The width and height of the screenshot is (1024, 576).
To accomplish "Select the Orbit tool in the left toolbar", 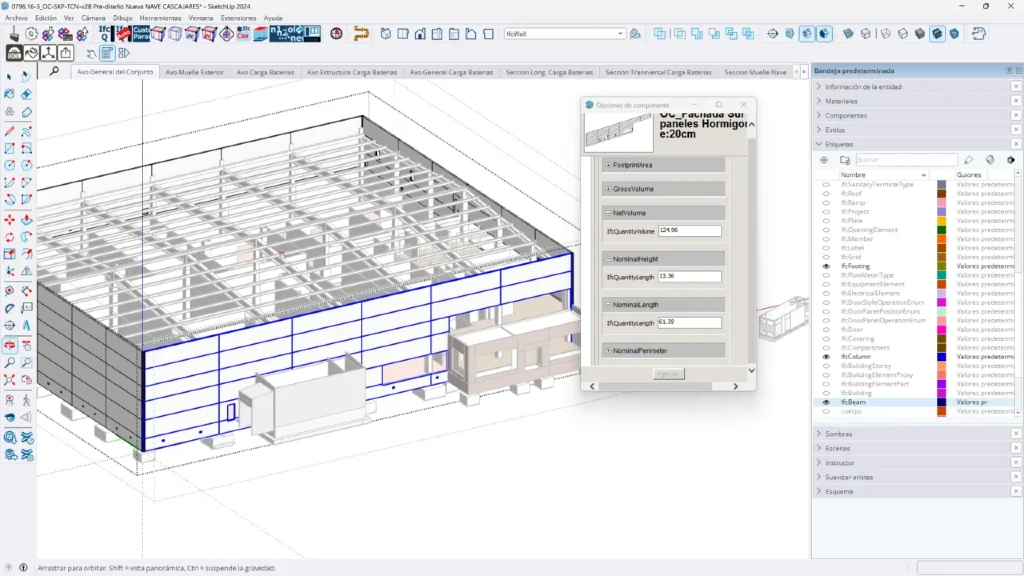I will (9, 345).
